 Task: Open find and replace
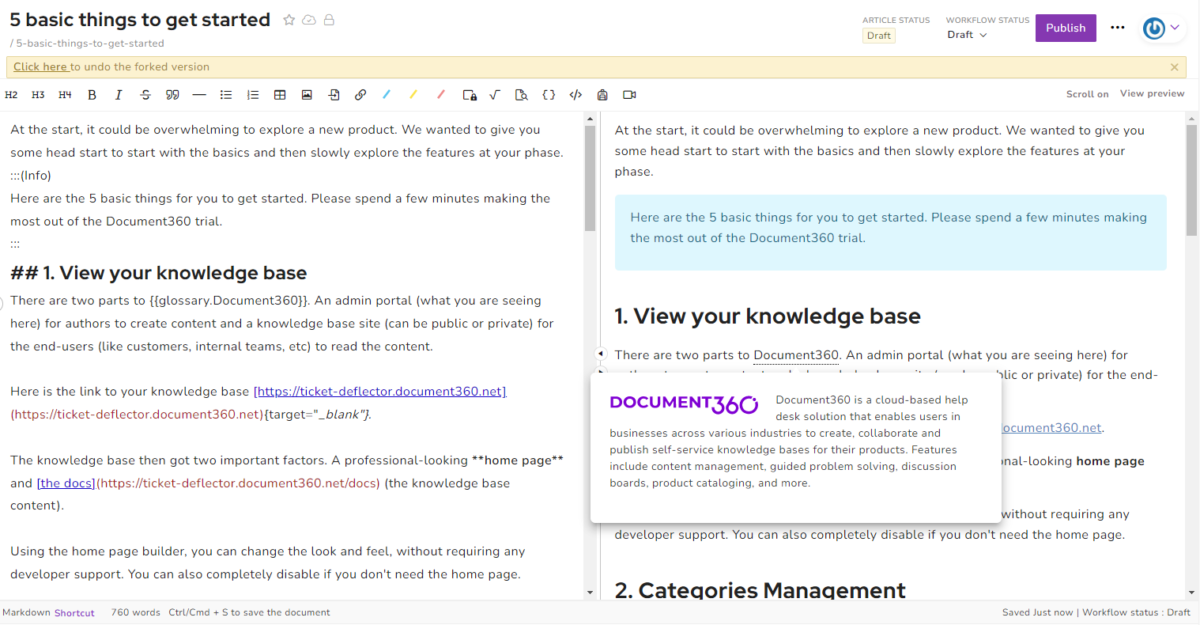(x=521, y=94)
